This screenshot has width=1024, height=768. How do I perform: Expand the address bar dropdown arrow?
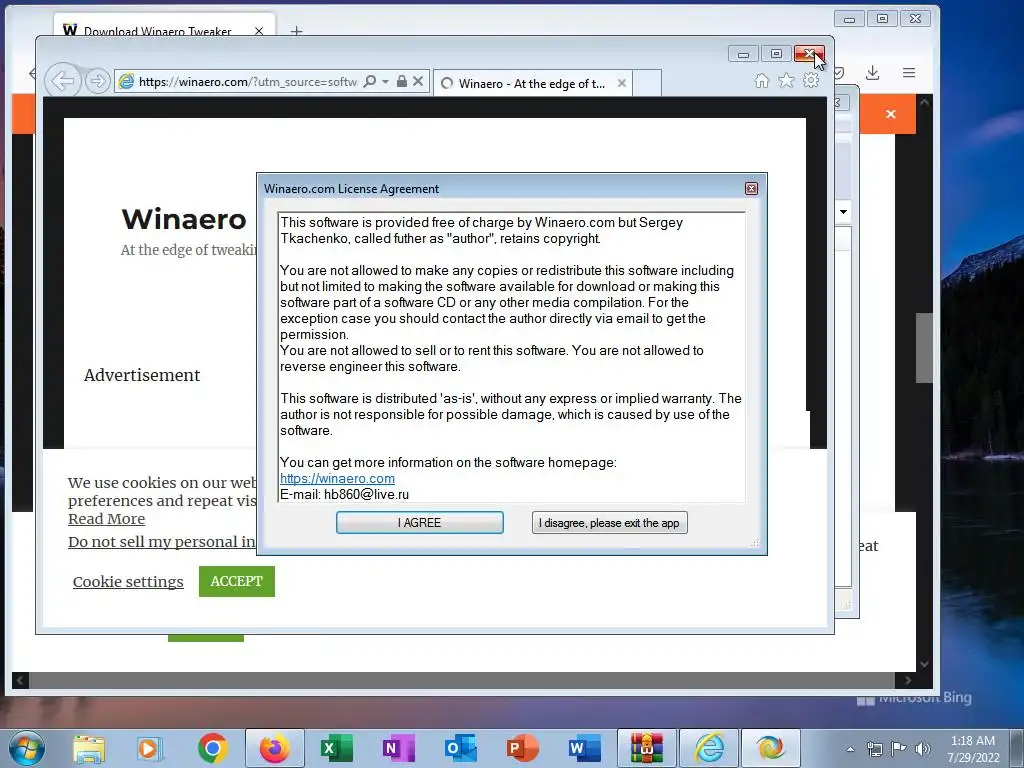(x=385, y=82)
